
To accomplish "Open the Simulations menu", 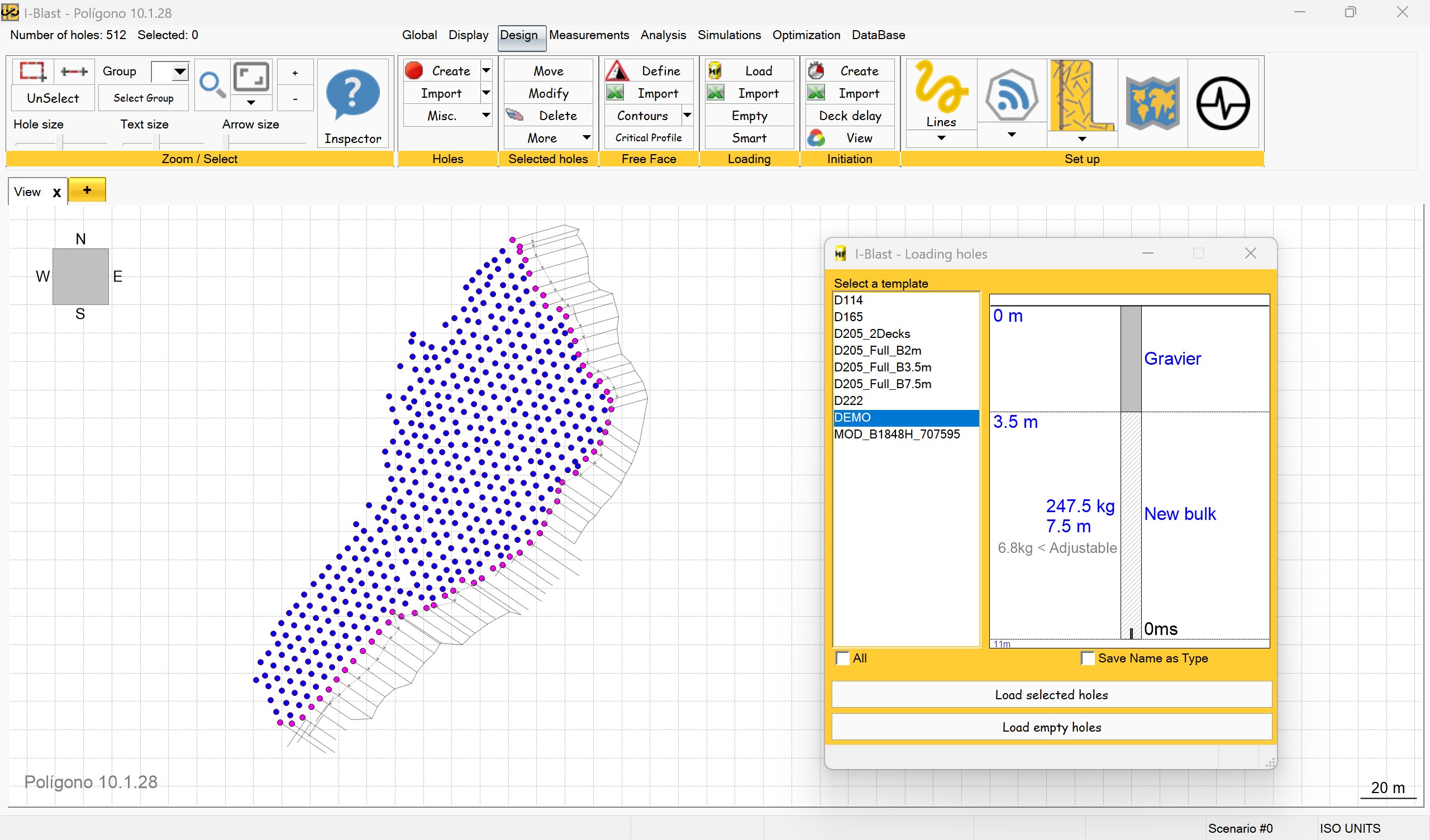I will pos(728,35).
